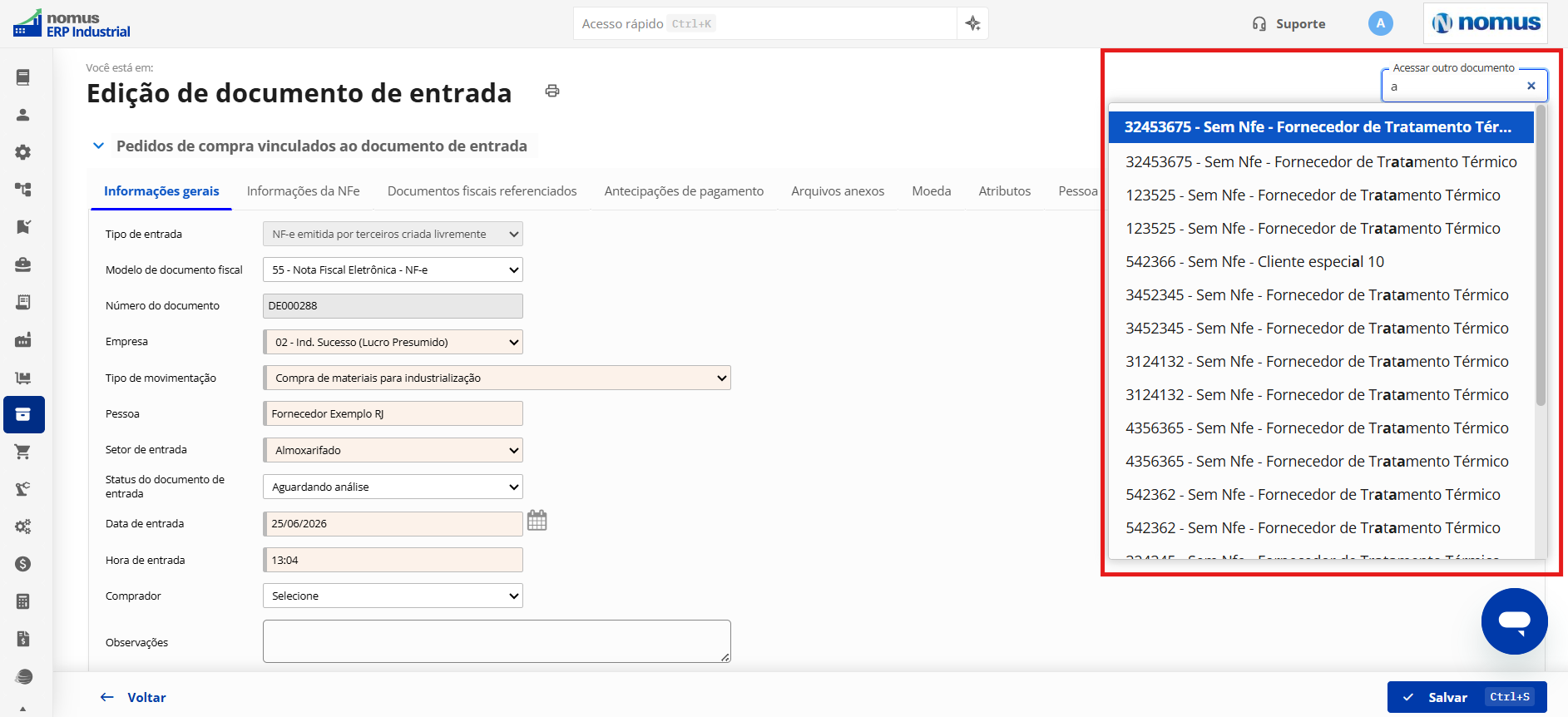
Task: Open the 'Empresa' dropdown
Action: [393, 342]
